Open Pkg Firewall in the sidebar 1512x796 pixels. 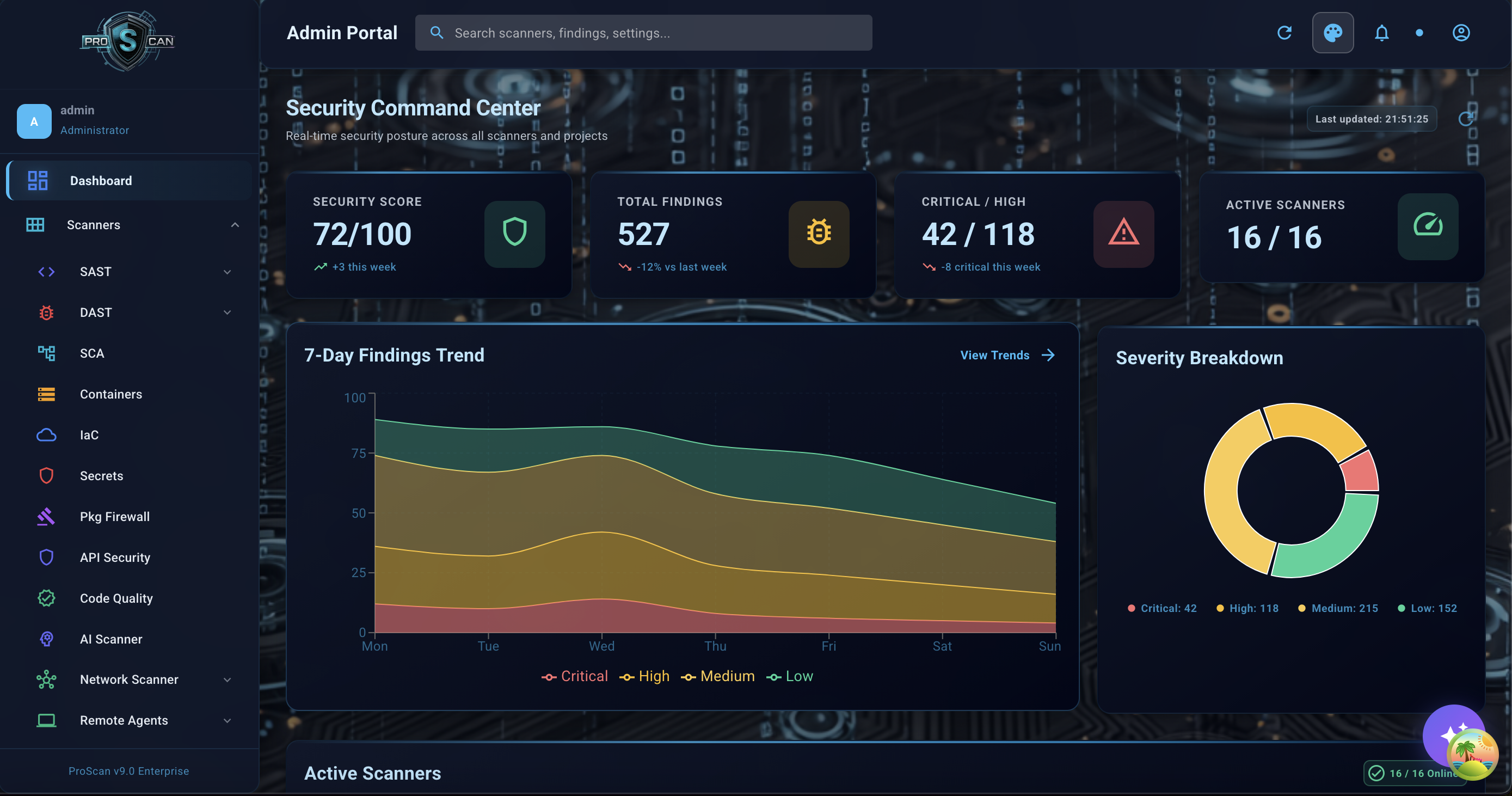click(x=114, y=517)
